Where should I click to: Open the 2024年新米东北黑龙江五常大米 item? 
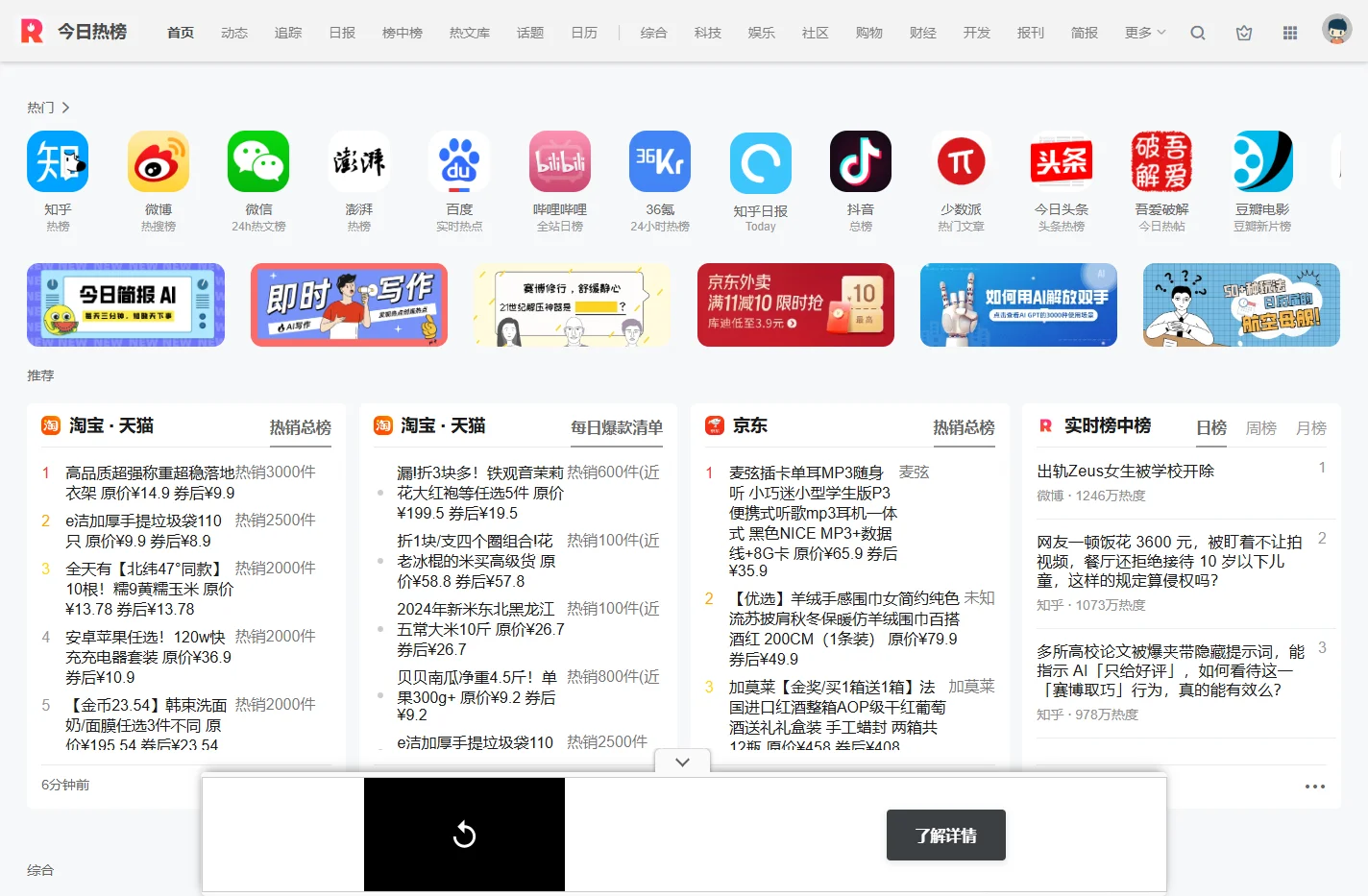481,629
